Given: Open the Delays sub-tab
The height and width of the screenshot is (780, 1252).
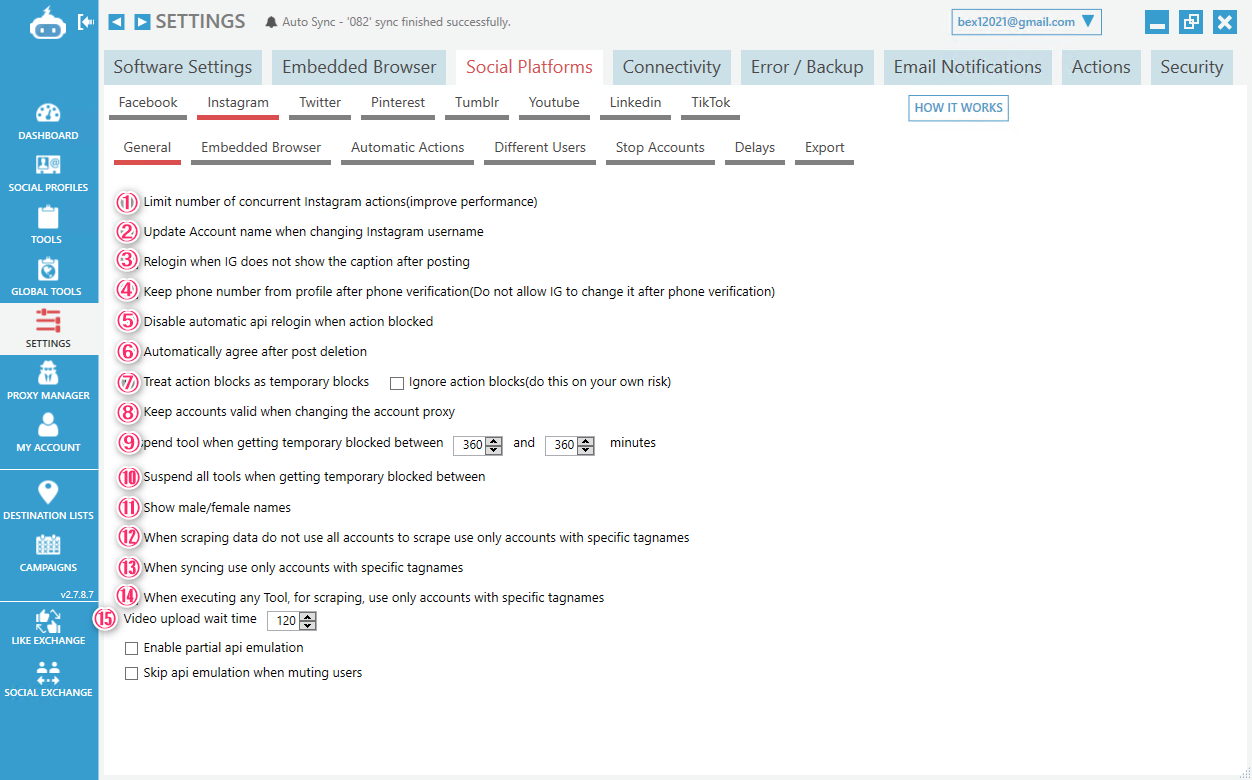Looking at the screenshot, I should coord(755,149).
